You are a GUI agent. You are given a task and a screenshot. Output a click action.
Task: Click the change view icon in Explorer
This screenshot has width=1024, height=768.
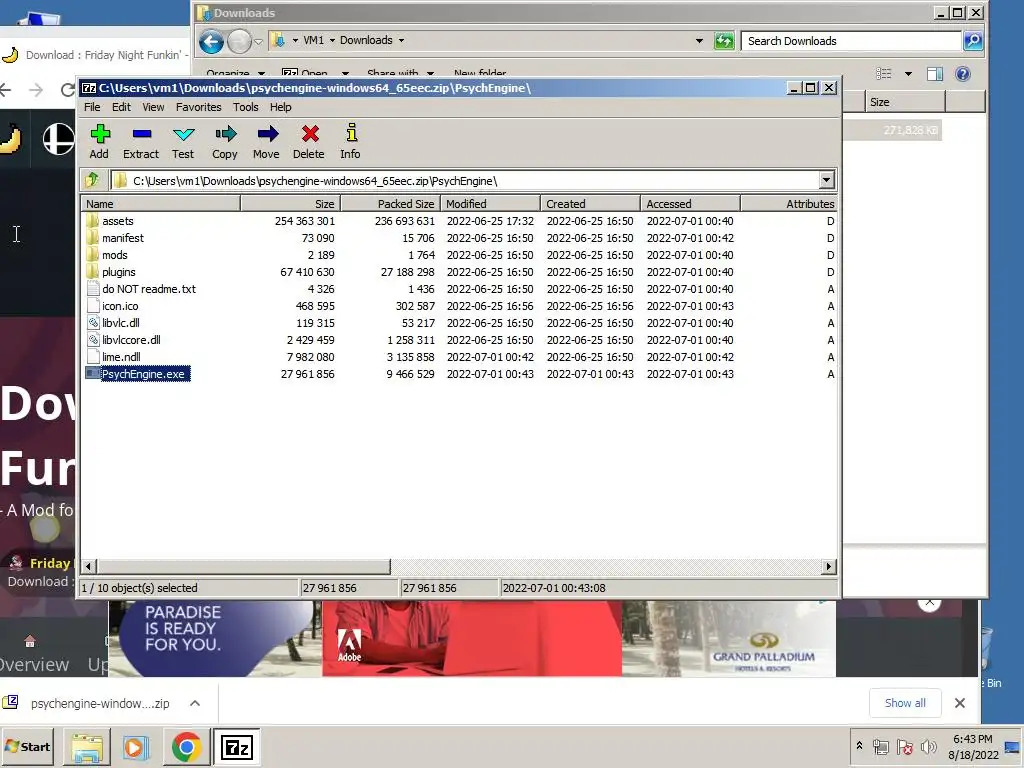click(x=884, y=74)
